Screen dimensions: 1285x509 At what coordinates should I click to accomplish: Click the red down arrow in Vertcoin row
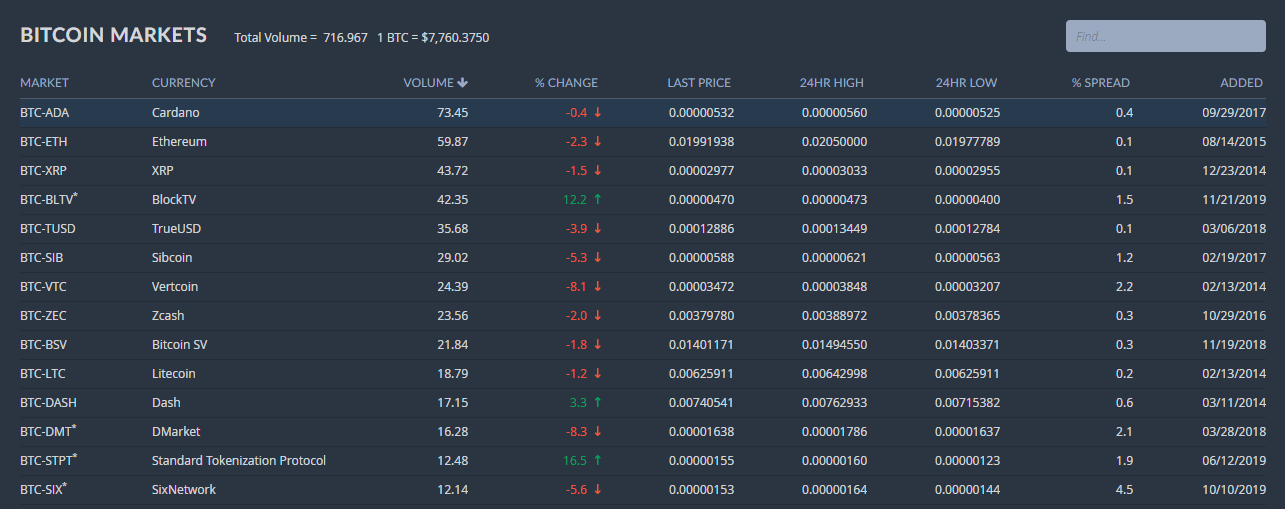tap(598, 287)
